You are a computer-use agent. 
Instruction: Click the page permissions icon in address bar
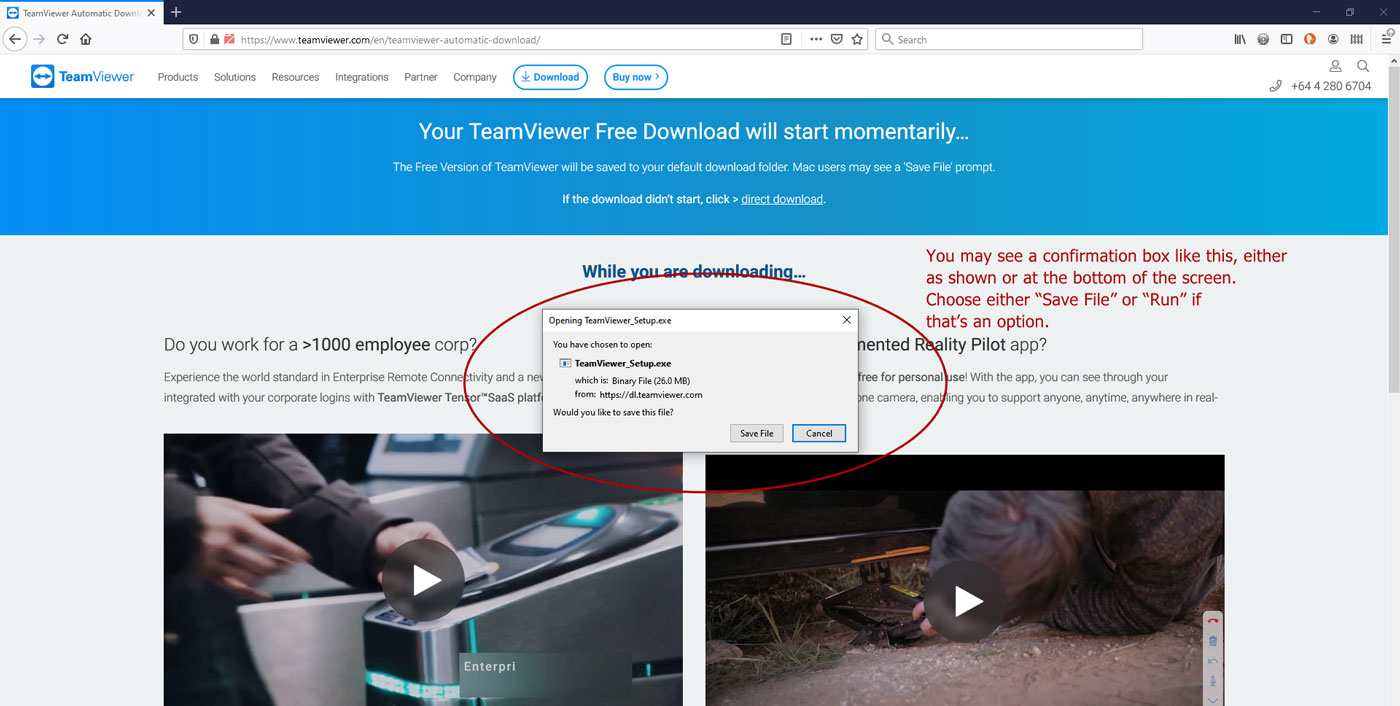pos(229,39)
